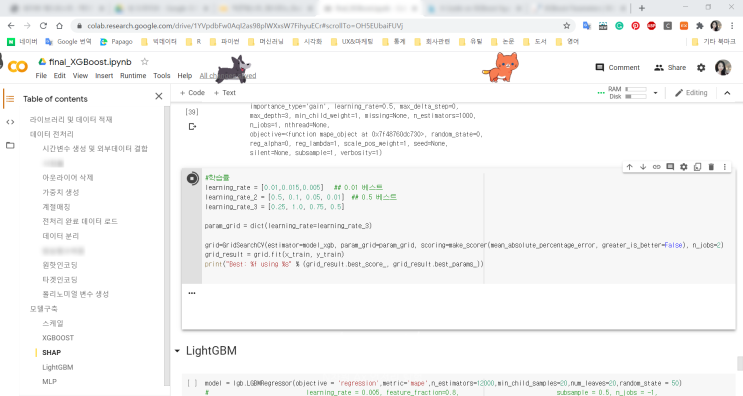Collapse the LightGBM section
Screen dimensions: 743x396
click(177, 351)
